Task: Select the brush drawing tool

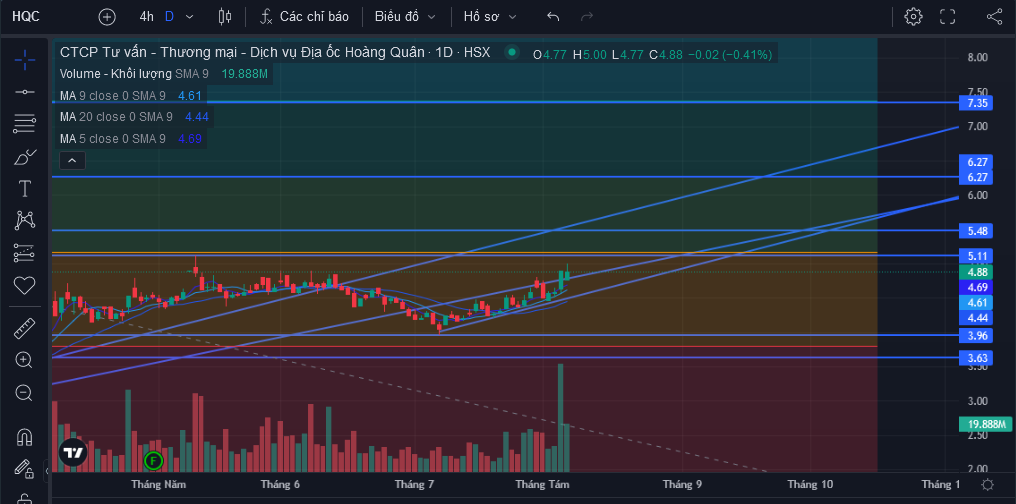Action: 25,156
